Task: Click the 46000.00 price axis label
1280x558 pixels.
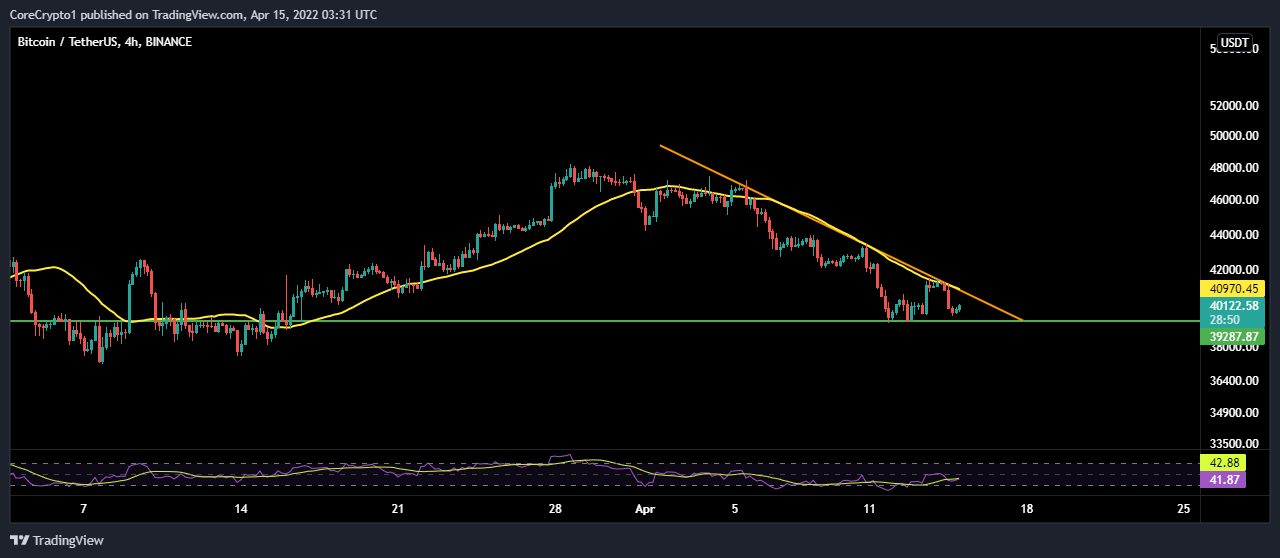Action: tap(1233, 200)
